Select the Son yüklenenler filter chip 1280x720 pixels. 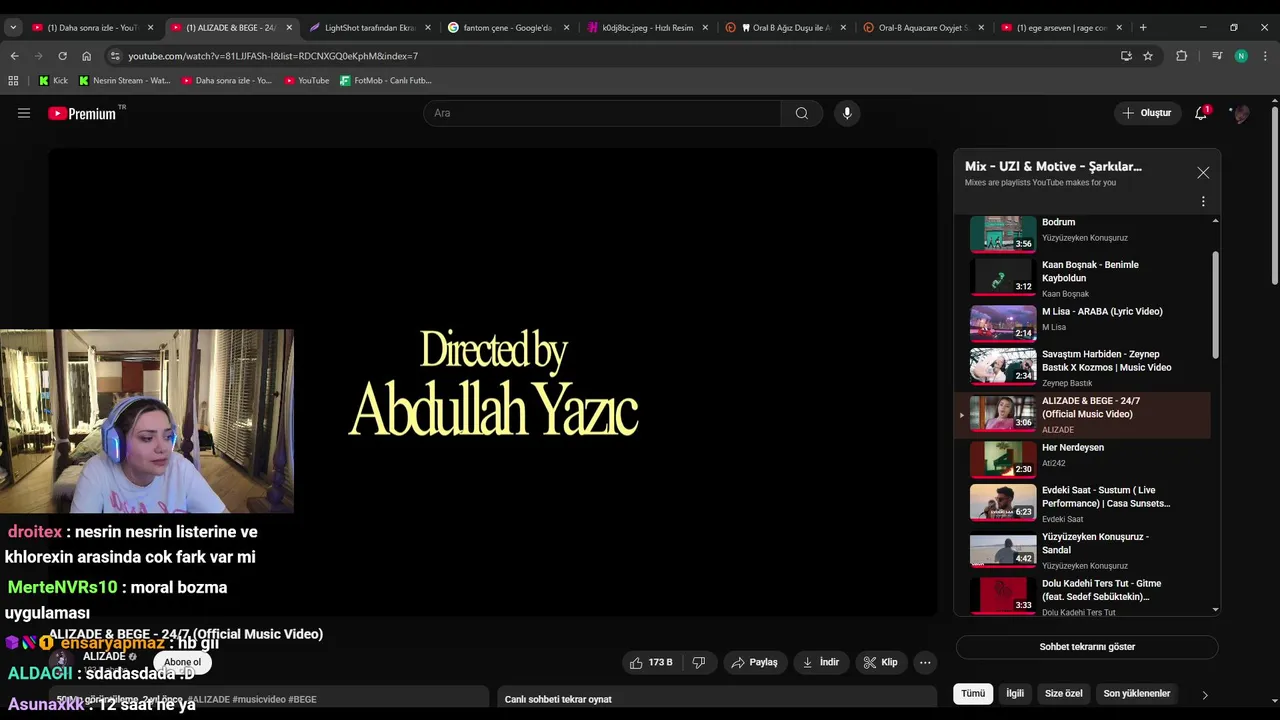click(x=1137, y=693)
